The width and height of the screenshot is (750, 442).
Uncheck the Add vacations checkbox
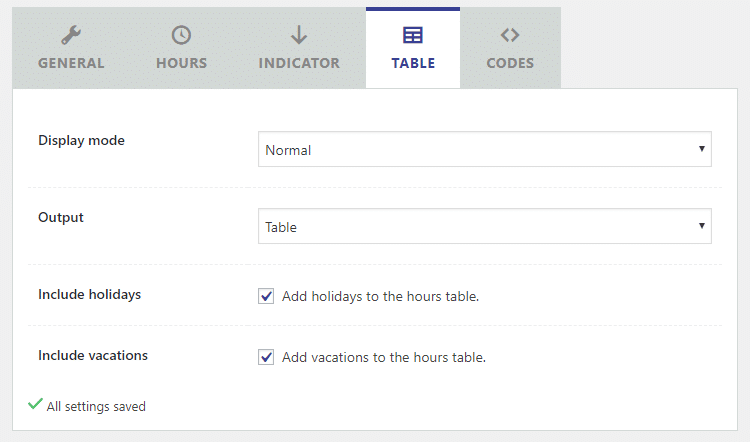click(x=266, y=357)
